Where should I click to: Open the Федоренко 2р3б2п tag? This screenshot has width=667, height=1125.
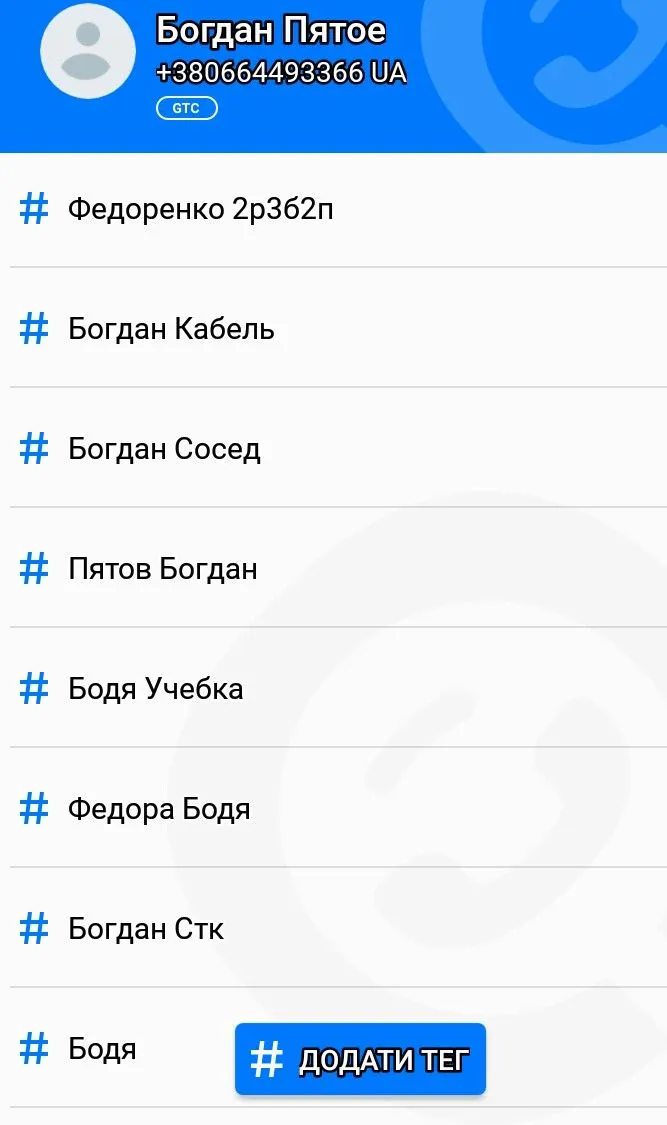point(200,209)
